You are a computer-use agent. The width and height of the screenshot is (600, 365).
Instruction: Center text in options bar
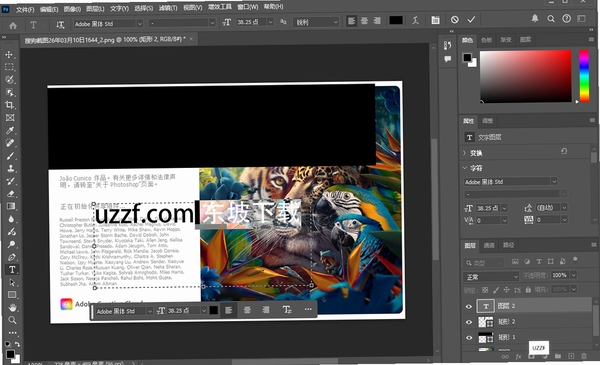tap(364, 21)
